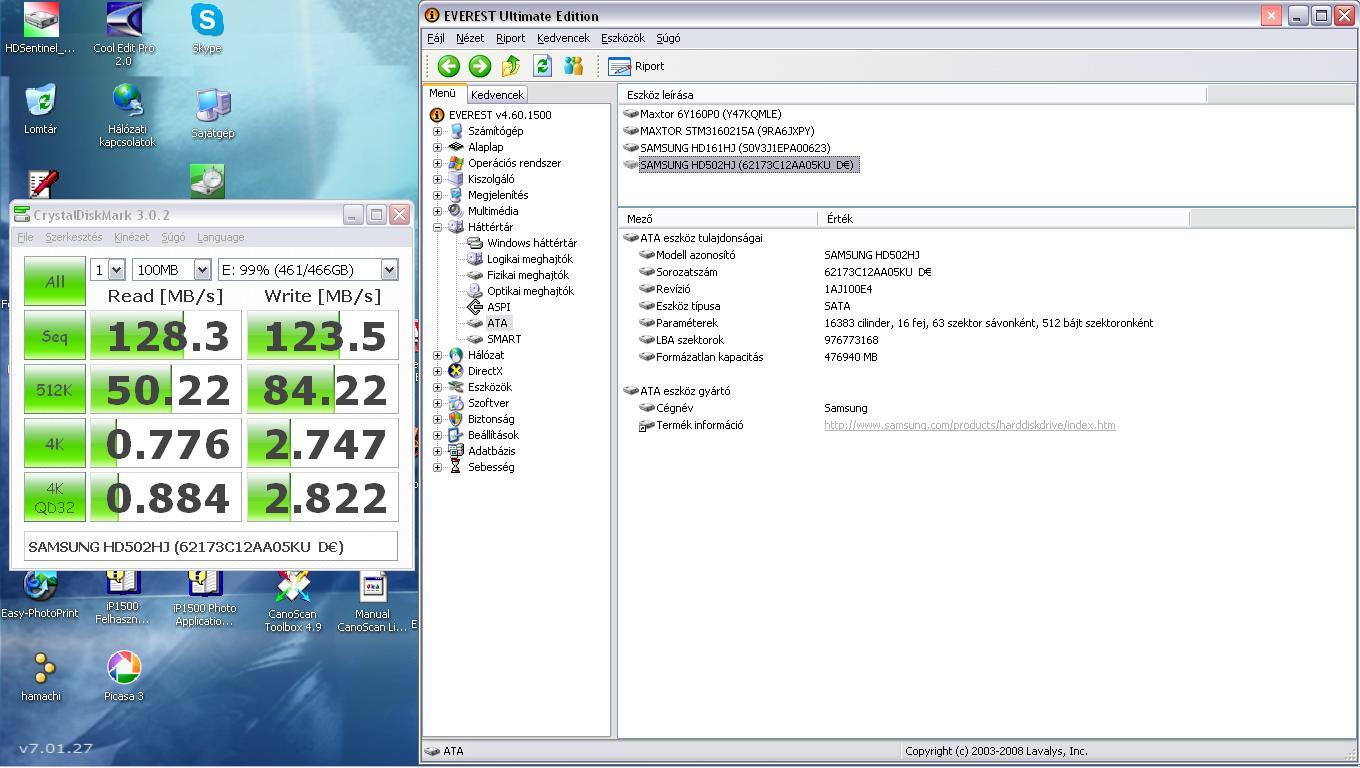Expand the Kiszolgáló tree node
This screenshot has height=768, width=1360.
point(437,179)
